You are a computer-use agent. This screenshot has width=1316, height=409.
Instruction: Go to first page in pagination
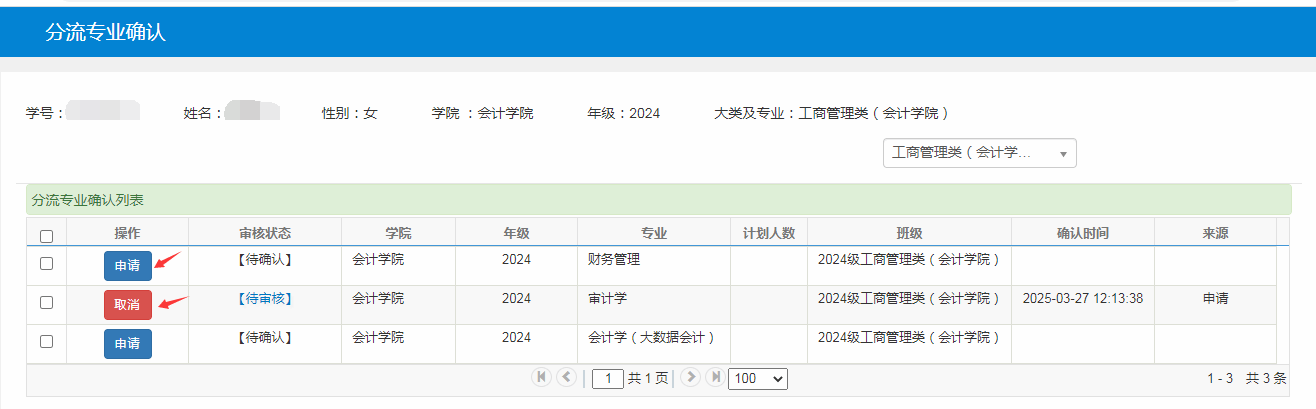[x=541, y=377]
